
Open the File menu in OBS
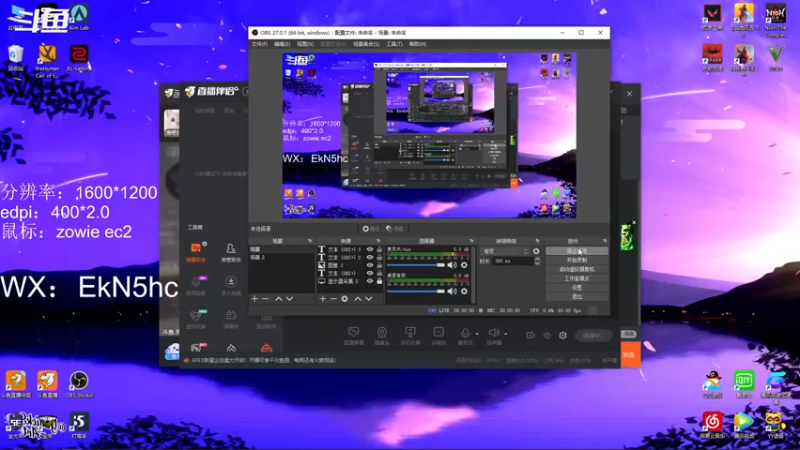[x=259, y=44]
